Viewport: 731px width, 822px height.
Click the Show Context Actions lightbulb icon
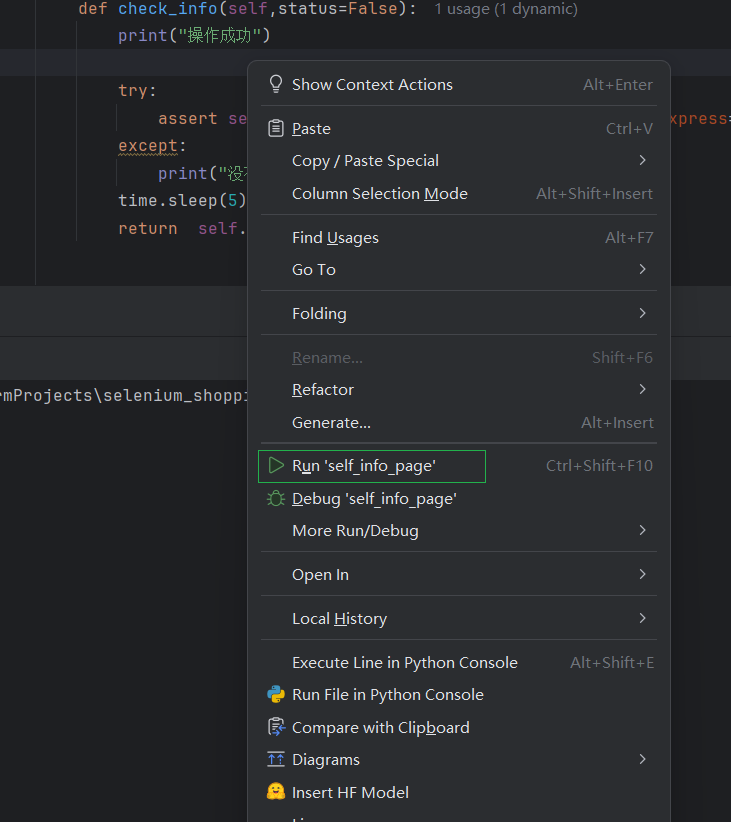[276, 84]
